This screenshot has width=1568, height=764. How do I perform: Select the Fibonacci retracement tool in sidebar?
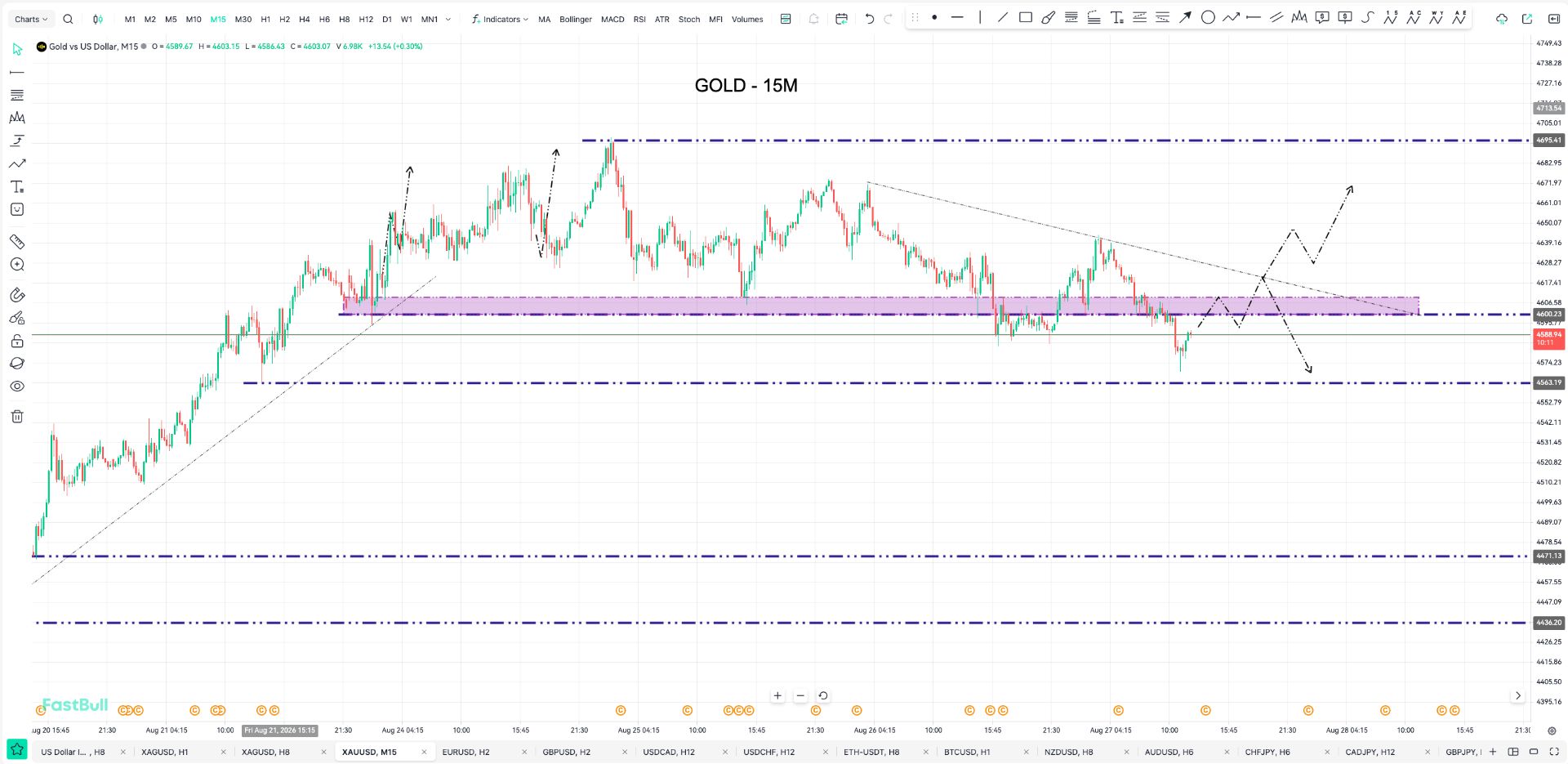coord(17,96)
